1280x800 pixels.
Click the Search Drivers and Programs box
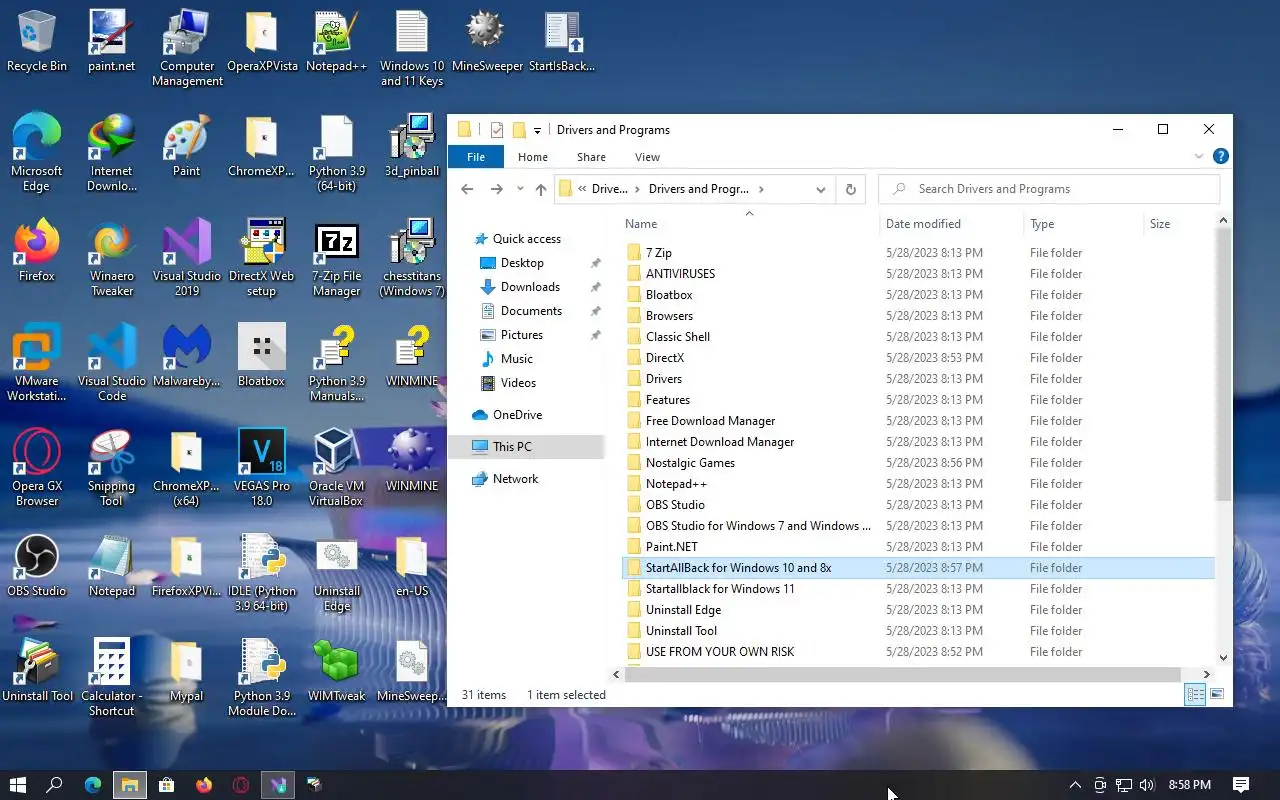pyautogui.click(x=1049, y=189)
